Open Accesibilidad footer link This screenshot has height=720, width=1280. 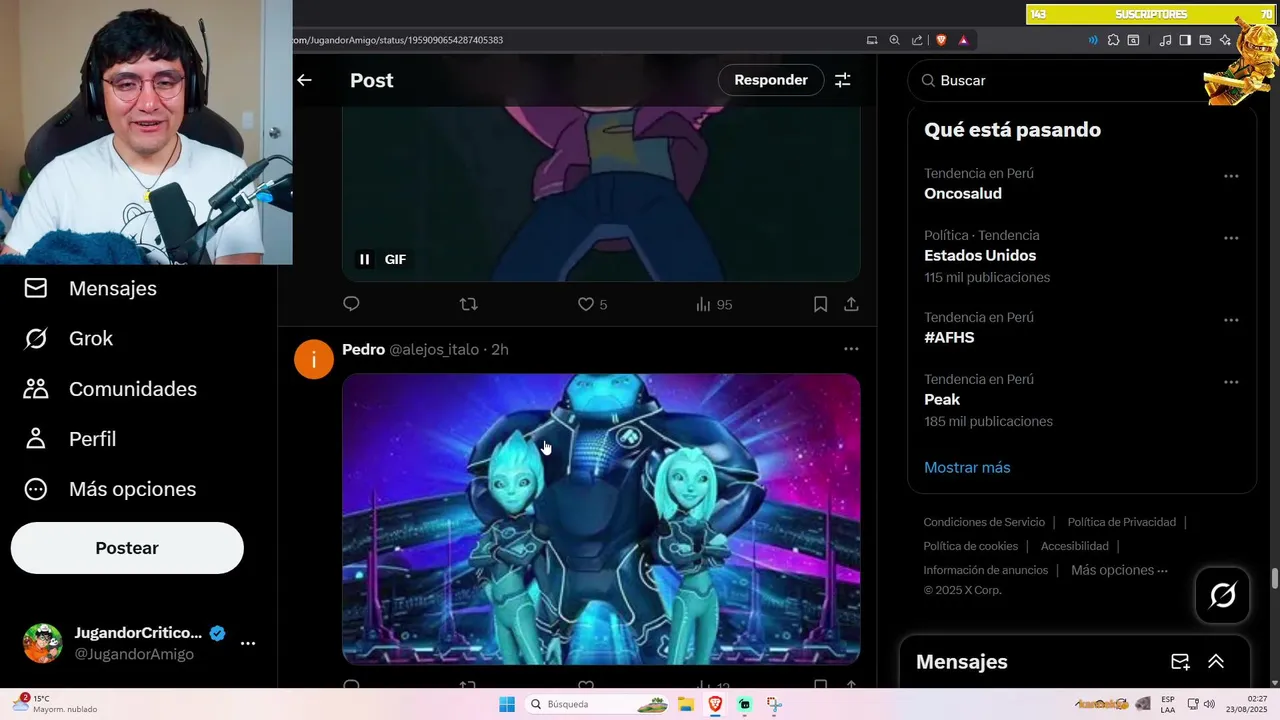pos(1075,546)
